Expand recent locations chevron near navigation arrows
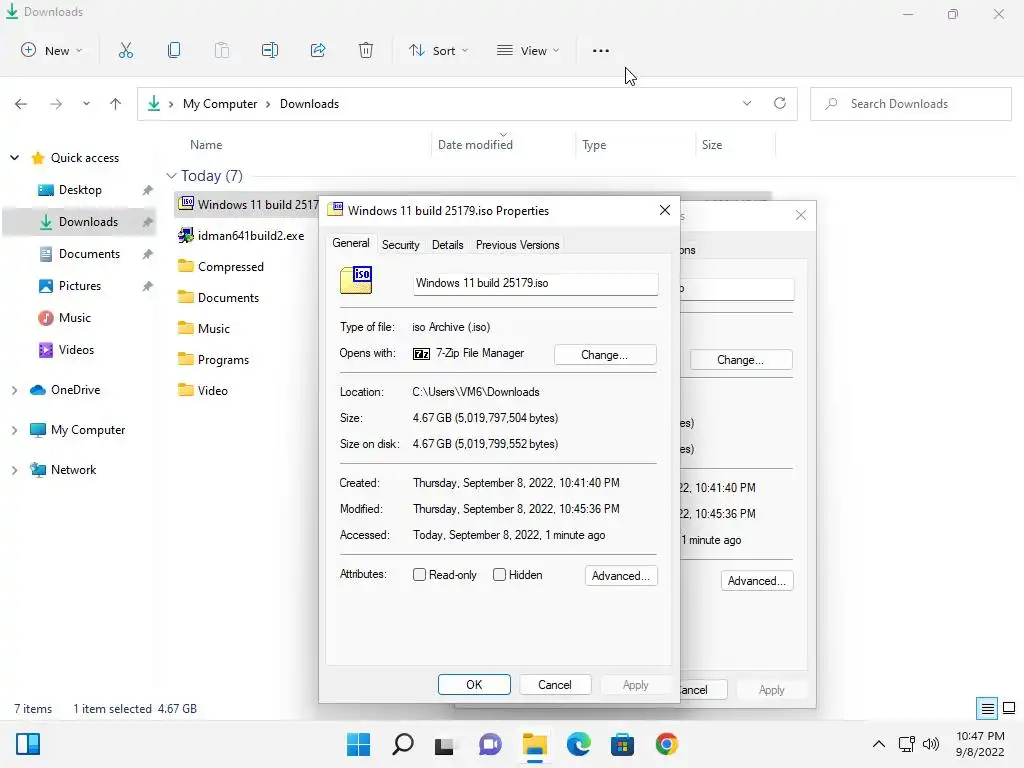 point(86,104)
